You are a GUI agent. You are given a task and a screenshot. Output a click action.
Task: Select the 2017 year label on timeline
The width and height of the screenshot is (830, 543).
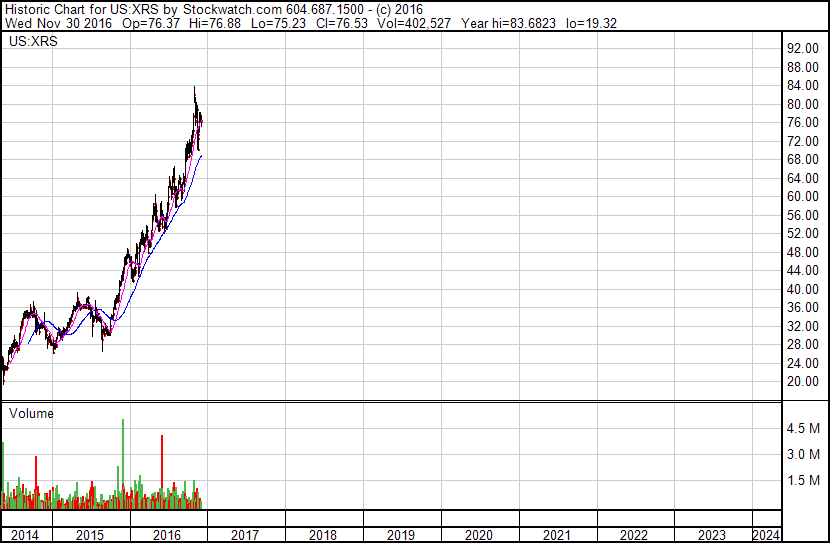pos(245,535)
